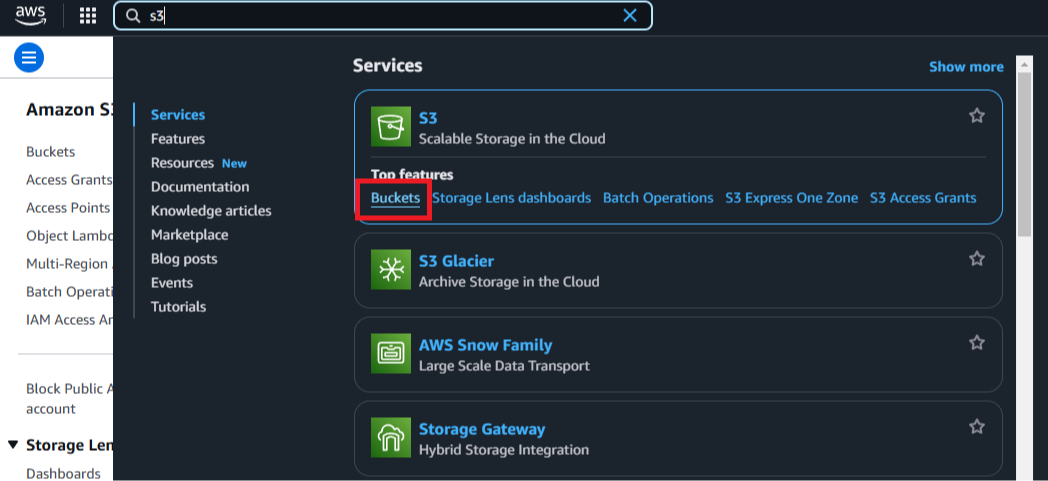Open the Batch Operations feature link

click(658, 198)
